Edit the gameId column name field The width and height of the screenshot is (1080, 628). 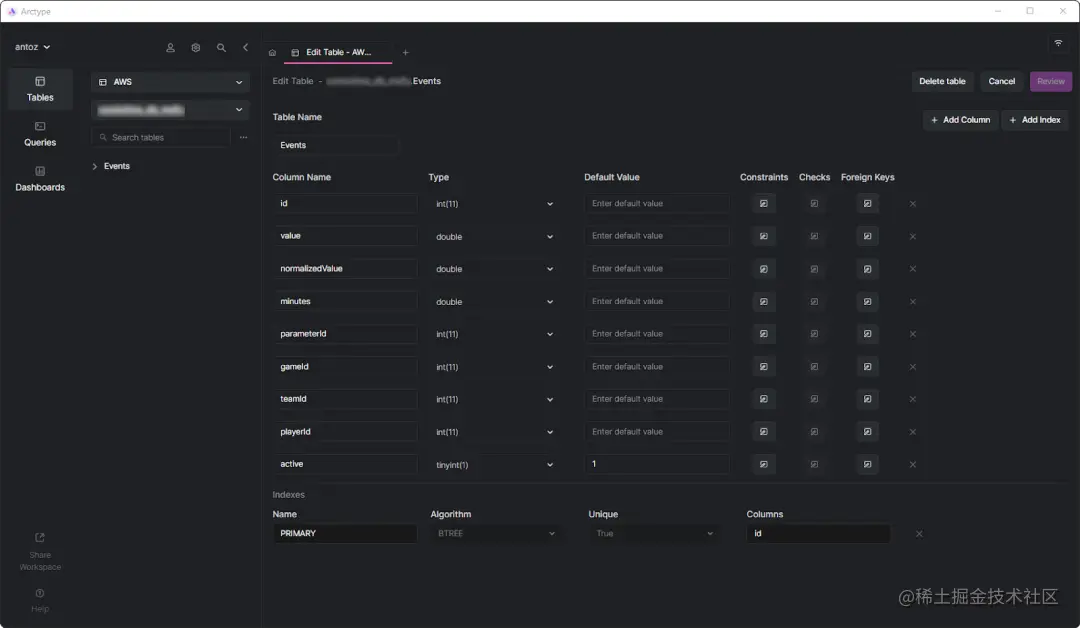click(x=344, y=367)
